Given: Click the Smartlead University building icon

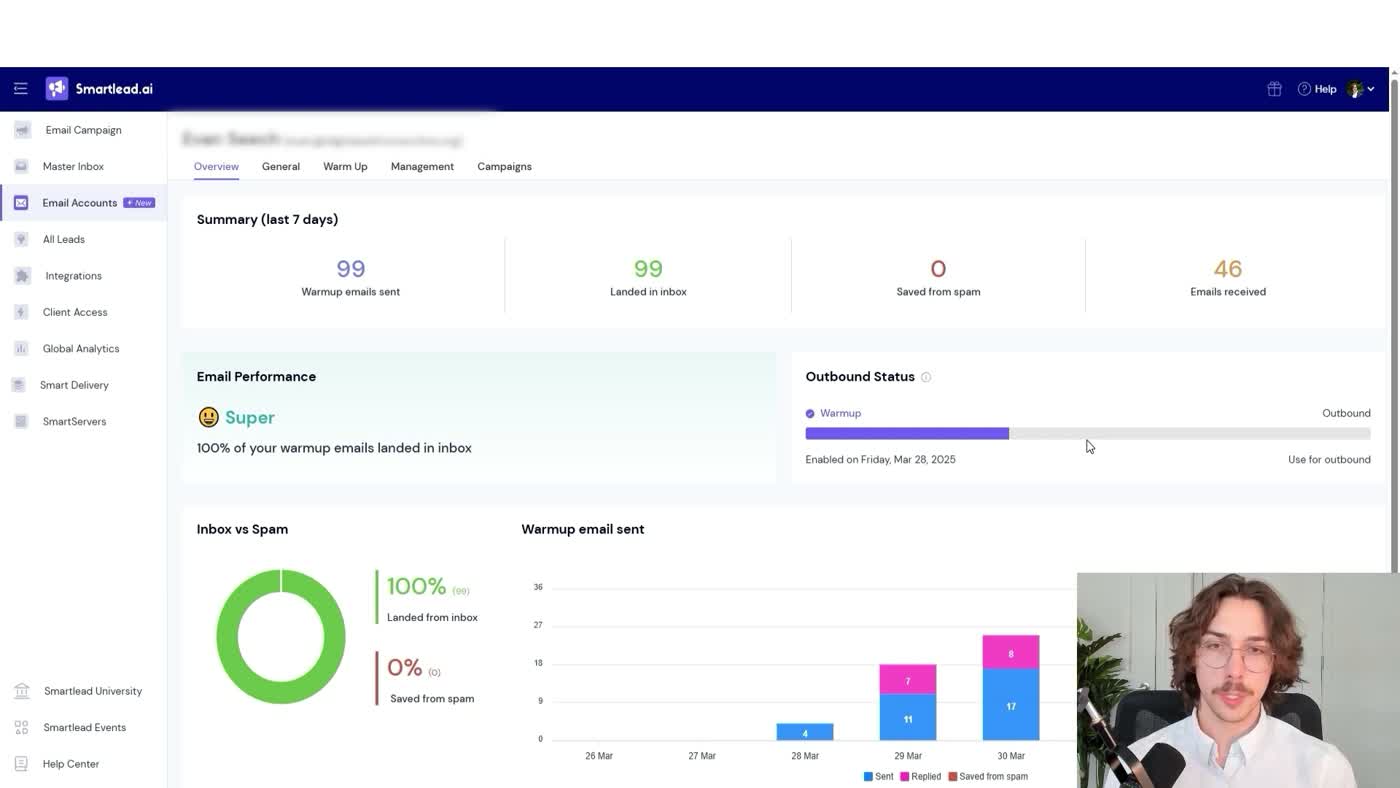Looking at the screenshot, I should tap(21, 691).
